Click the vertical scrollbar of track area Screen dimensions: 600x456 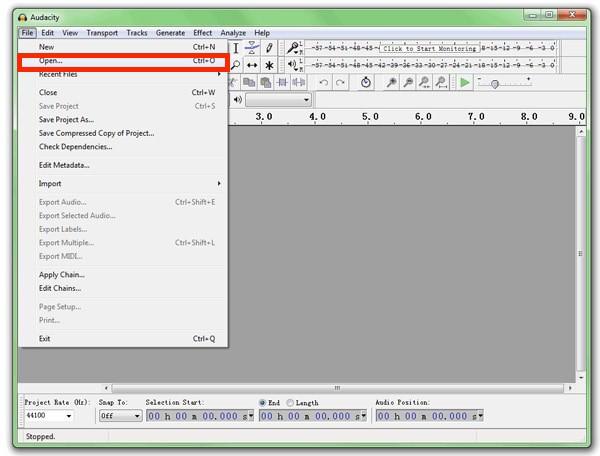pos(581,254)
